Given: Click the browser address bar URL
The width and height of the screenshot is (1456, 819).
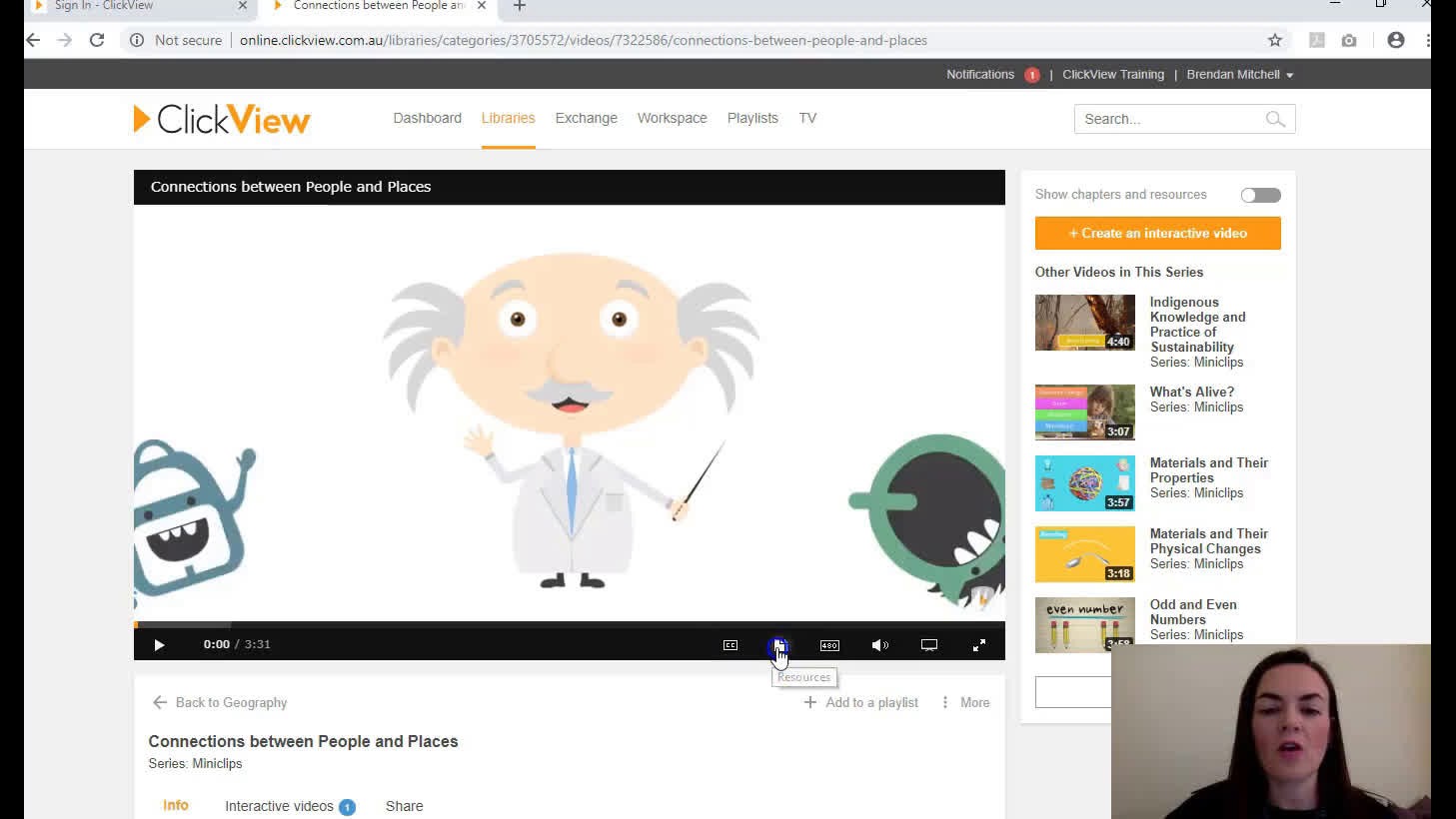Looking at the screenshot, I should click(584, 40).
